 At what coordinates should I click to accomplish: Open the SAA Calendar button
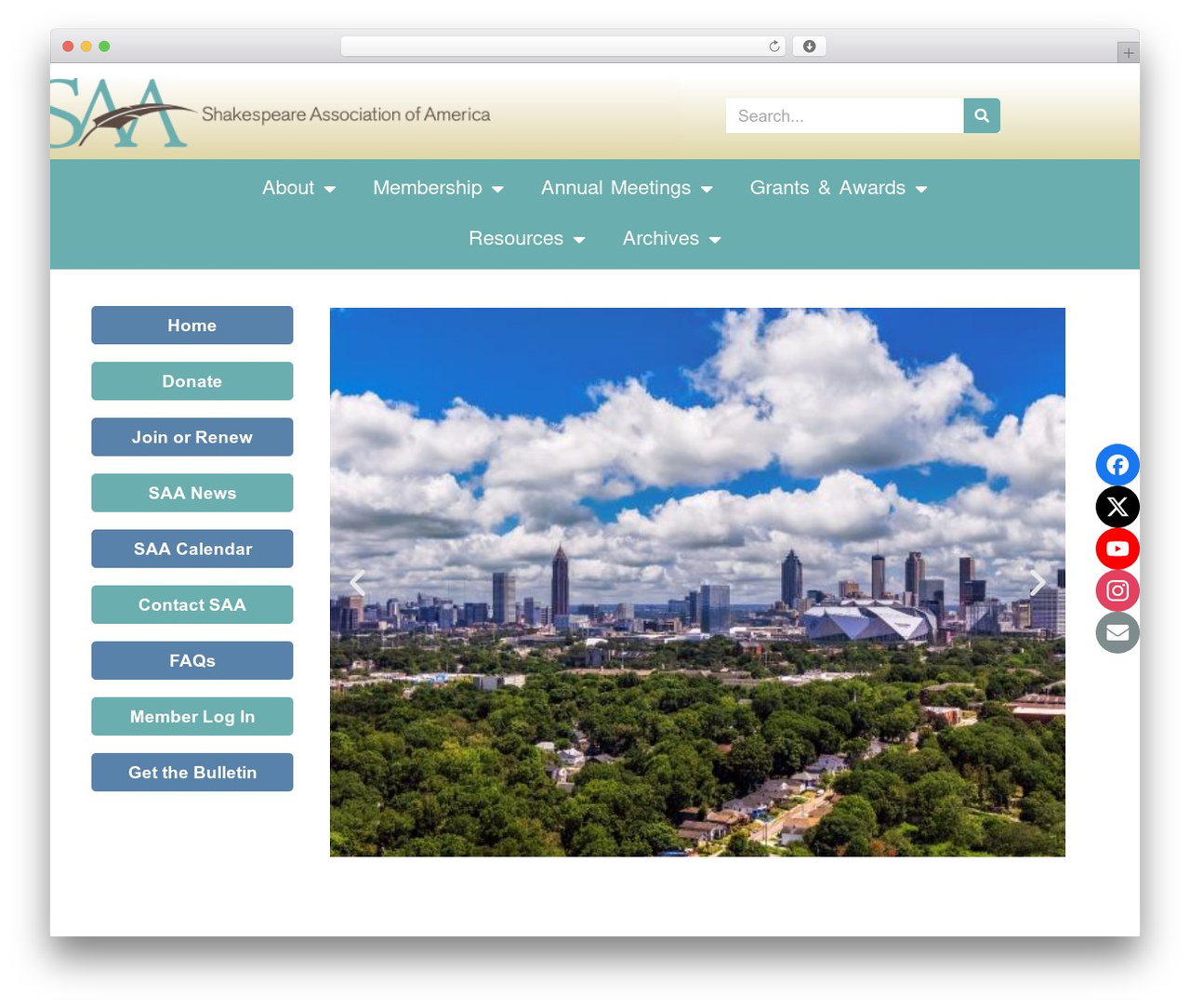coord(192,549)
